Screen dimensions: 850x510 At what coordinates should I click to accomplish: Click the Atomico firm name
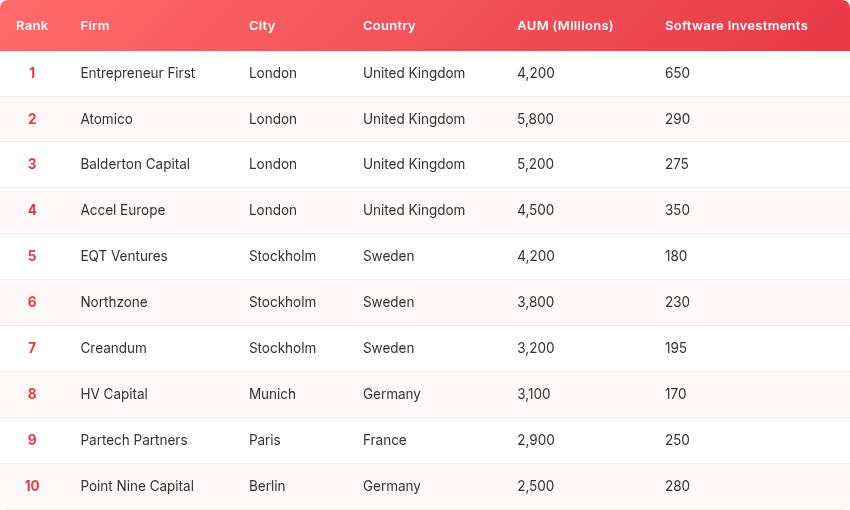[x=106, y=119]
